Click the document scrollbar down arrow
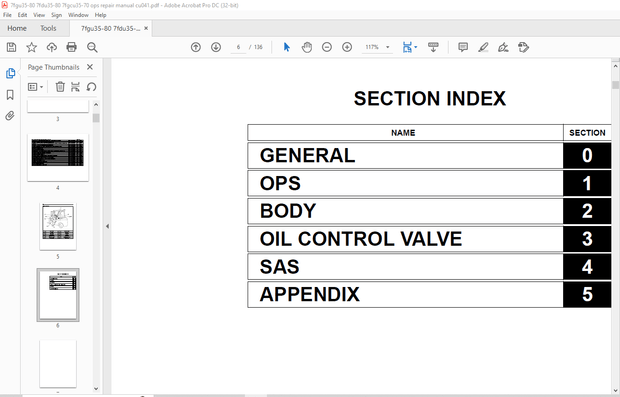Image resolution: width=620 pixels, height=397 pixels. tap(615, 389)
